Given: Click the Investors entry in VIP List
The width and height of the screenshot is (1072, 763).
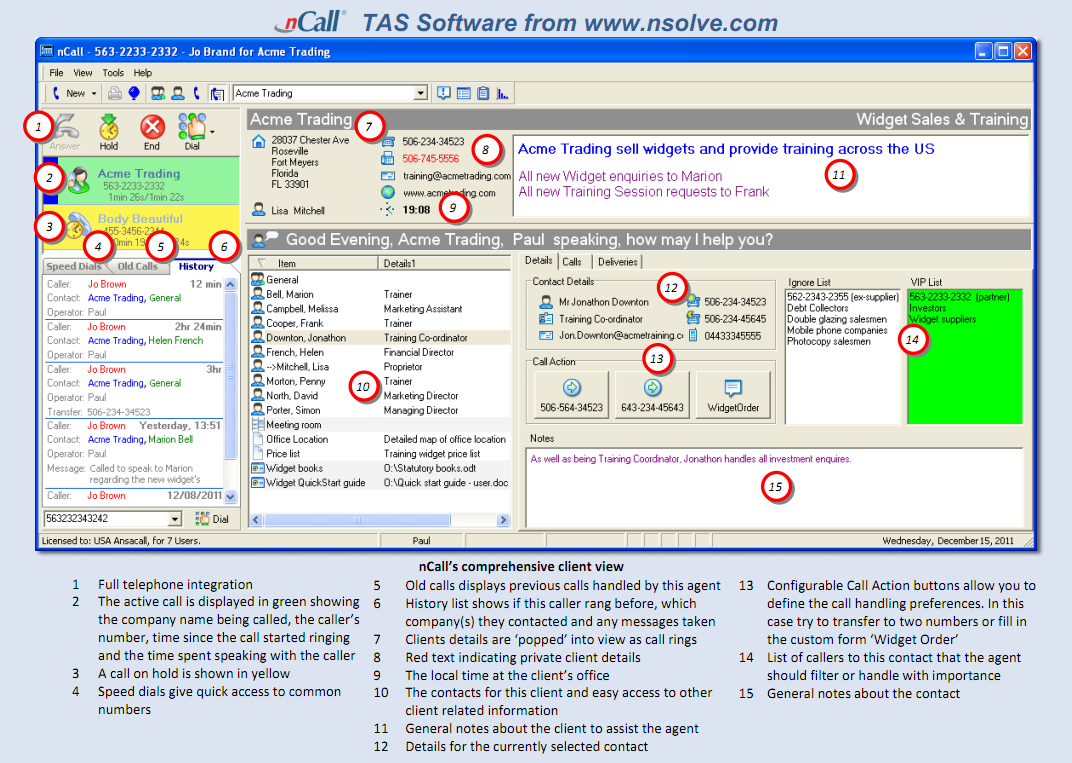Looking at the screenshot, I should coord(927,308).
